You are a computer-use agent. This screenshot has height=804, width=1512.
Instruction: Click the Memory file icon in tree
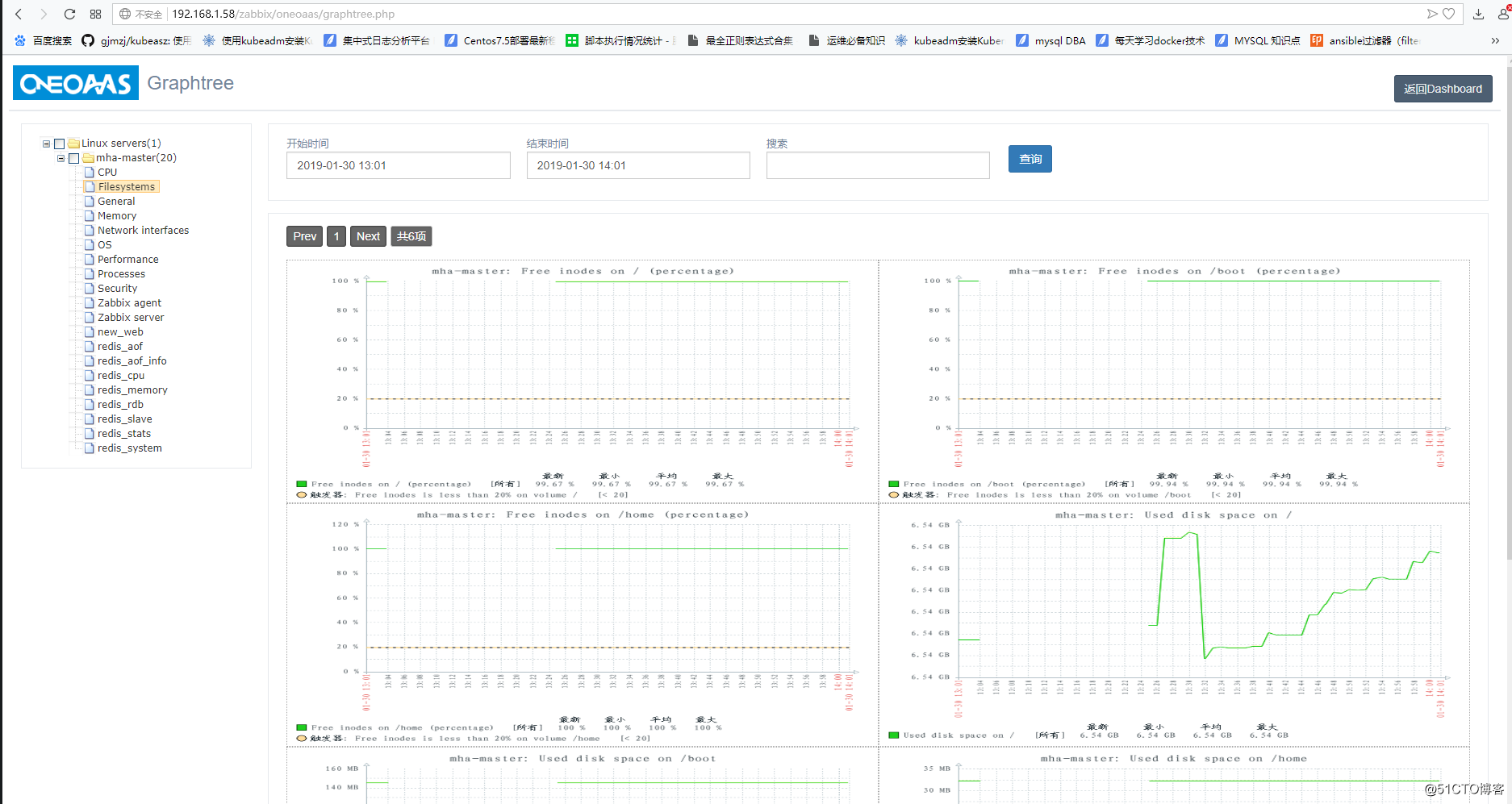tap(90, 216)
